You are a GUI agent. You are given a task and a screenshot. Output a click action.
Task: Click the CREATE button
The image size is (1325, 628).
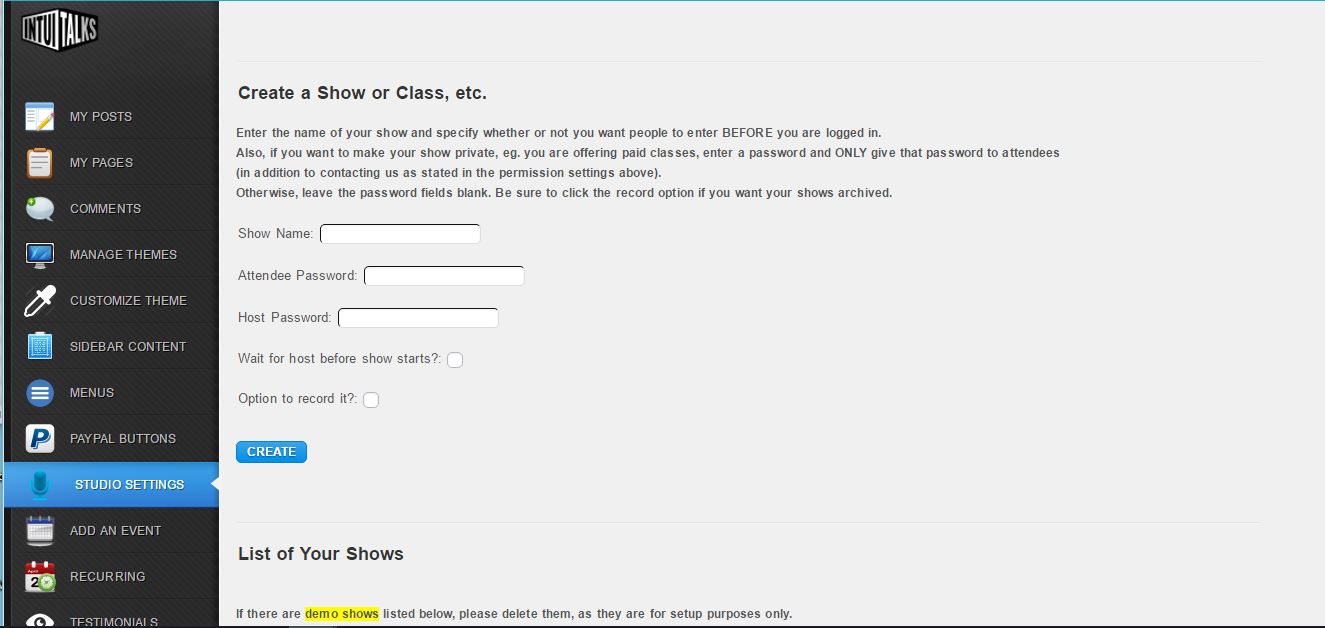pos(271,452)
